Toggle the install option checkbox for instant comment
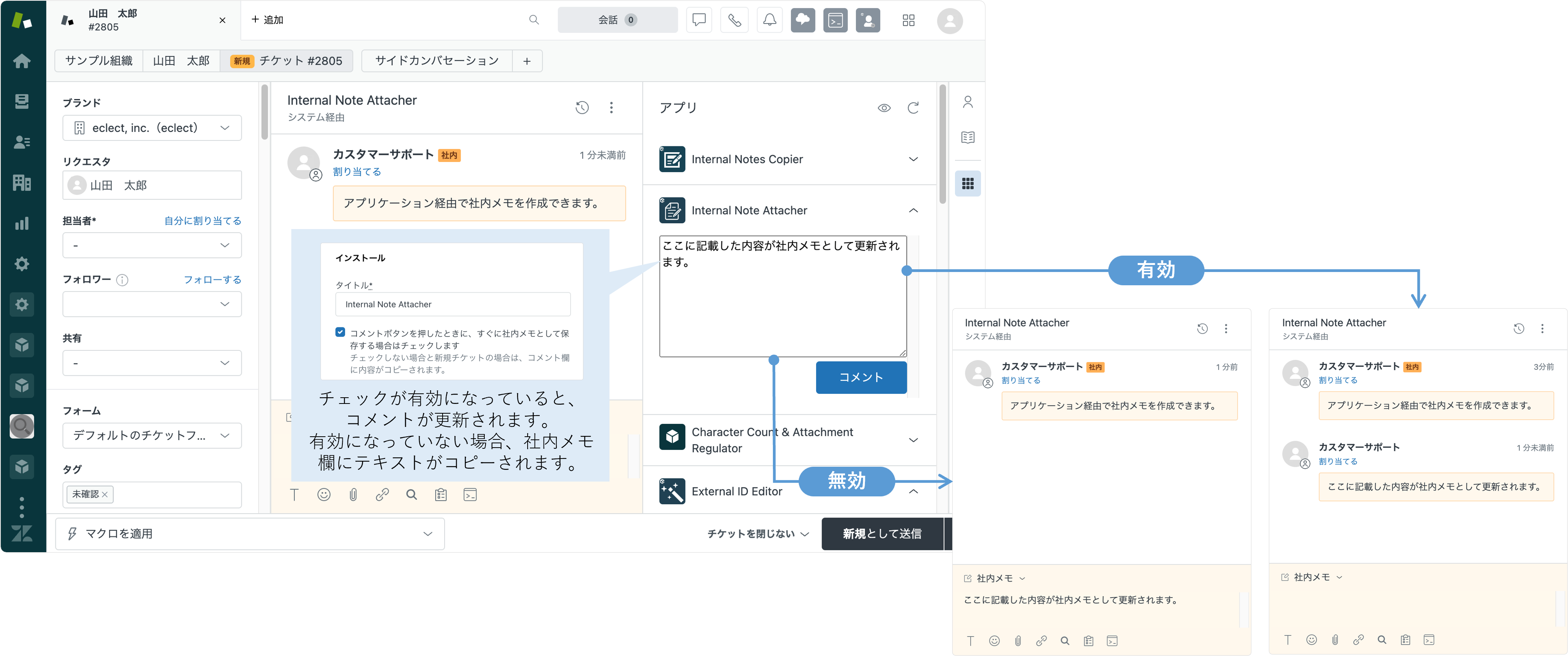This screenshot has height=656, width=1568. pos(340,332)
